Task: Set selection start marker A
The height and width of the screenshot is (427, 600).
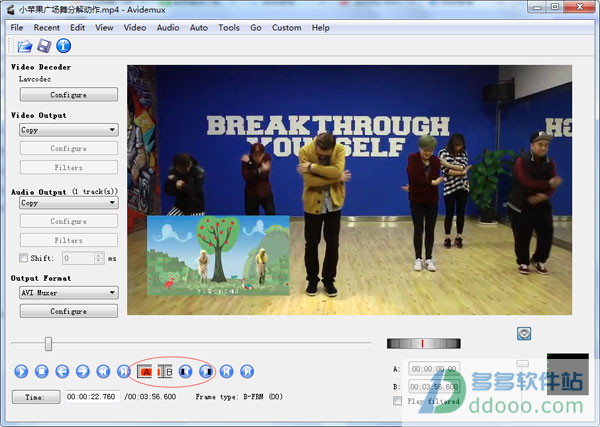Action: tap(144, 372)
